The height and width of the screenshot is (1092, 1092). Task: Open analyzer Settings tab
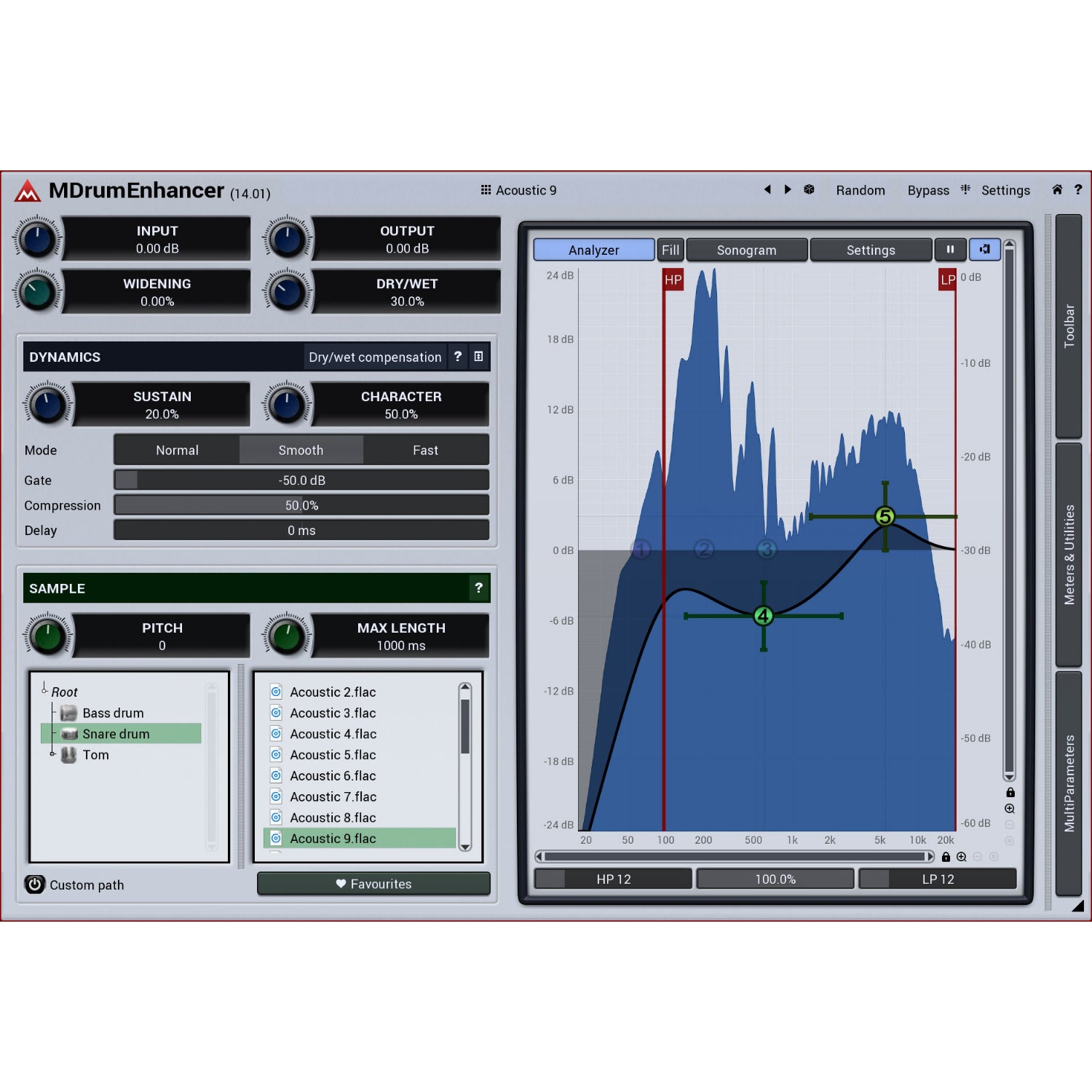871,250
